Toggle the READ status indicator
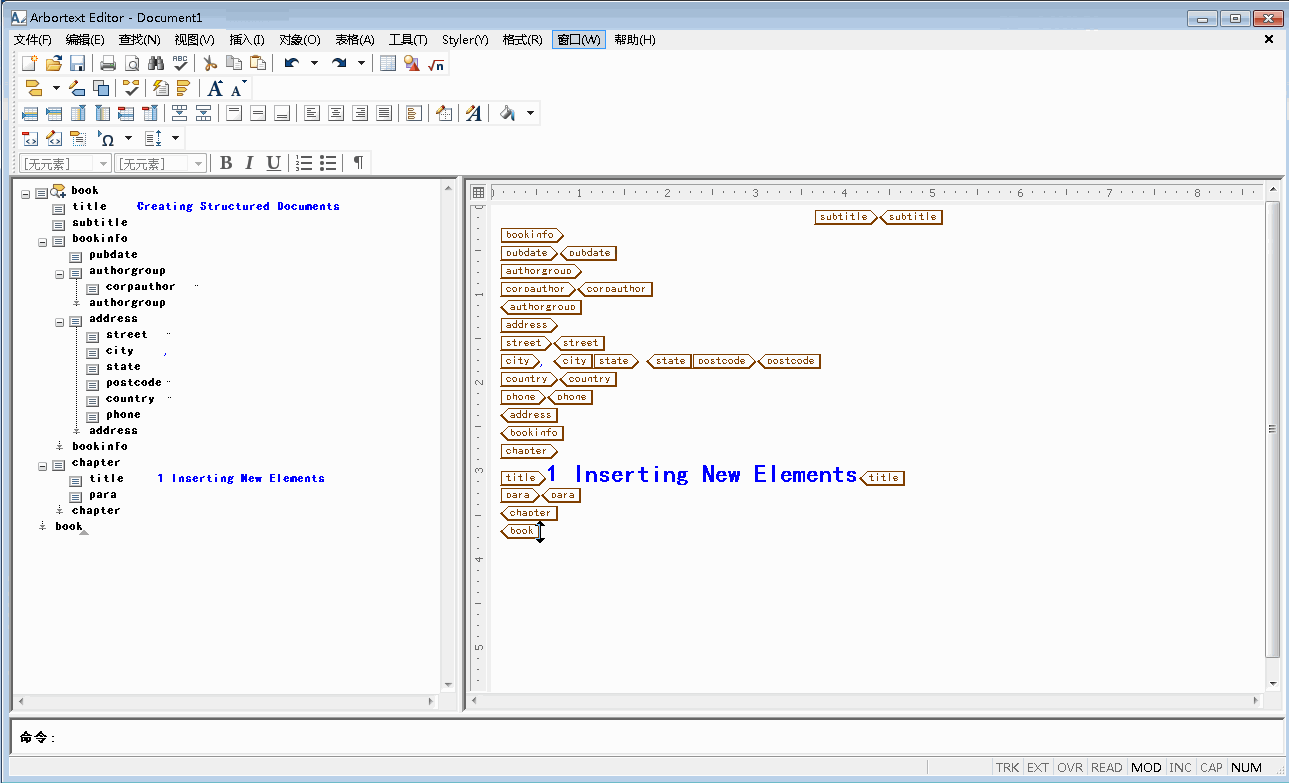 click(x=1106, y=767)
